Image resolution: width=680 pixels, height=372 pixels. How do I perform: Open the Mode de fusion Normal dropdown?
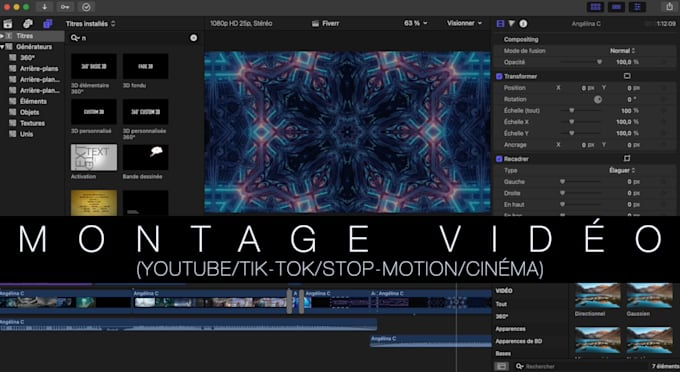click(x=622, y=51)
